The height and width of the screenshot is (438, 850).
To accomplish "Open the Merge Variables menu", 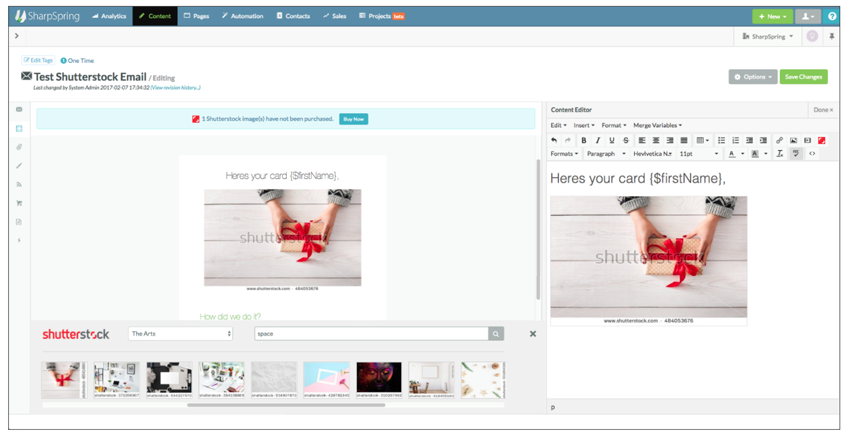I will 657,125.
